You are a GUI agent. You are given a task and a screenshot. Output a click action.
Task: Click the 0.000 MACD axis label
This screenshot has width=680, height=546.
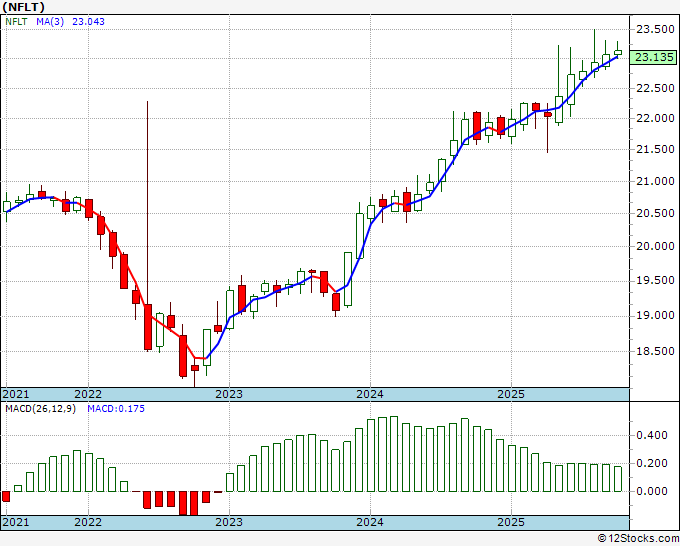pyautogui.click(x=652, y=491)
